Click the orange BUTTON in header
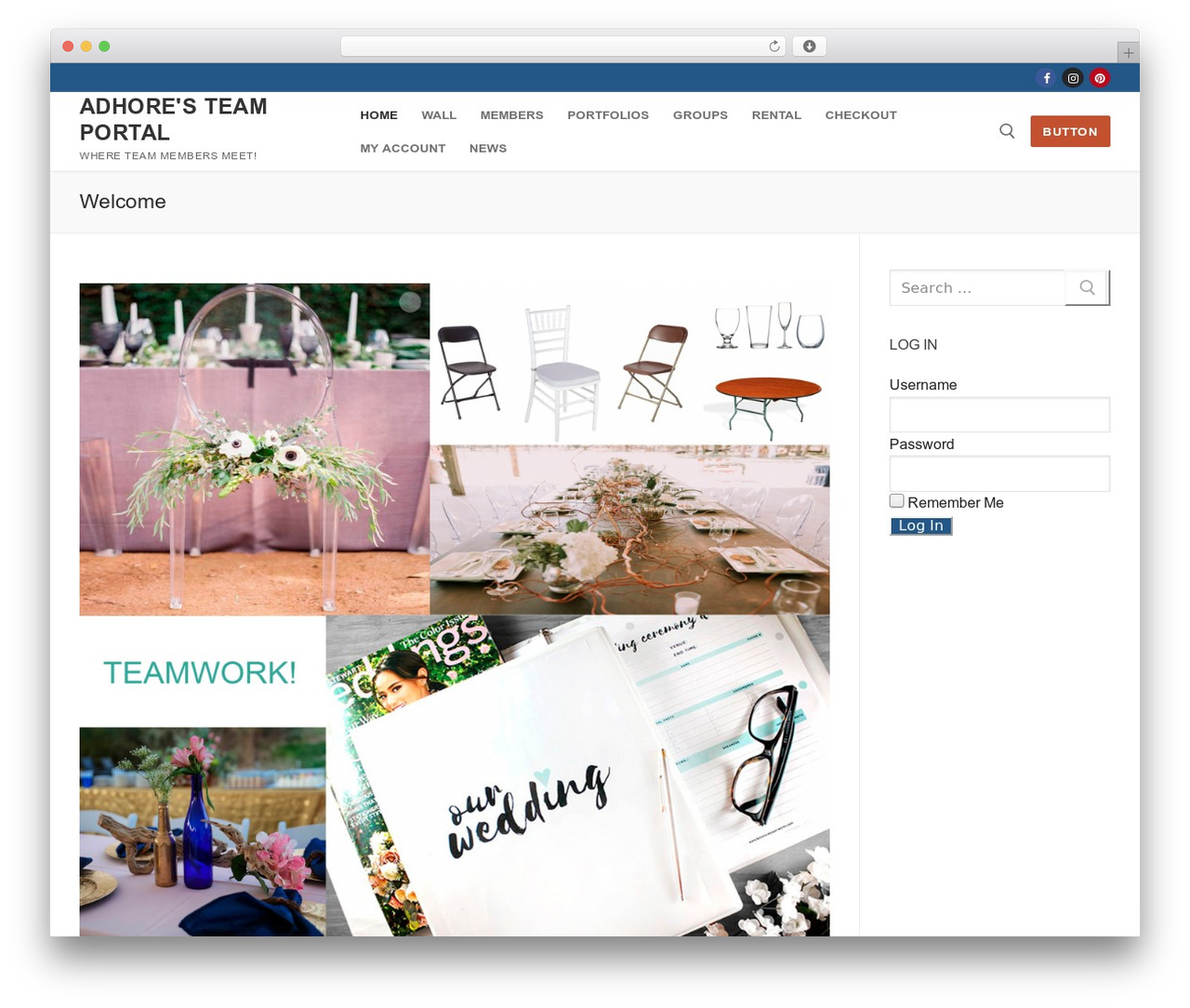 coord(1070,131)
